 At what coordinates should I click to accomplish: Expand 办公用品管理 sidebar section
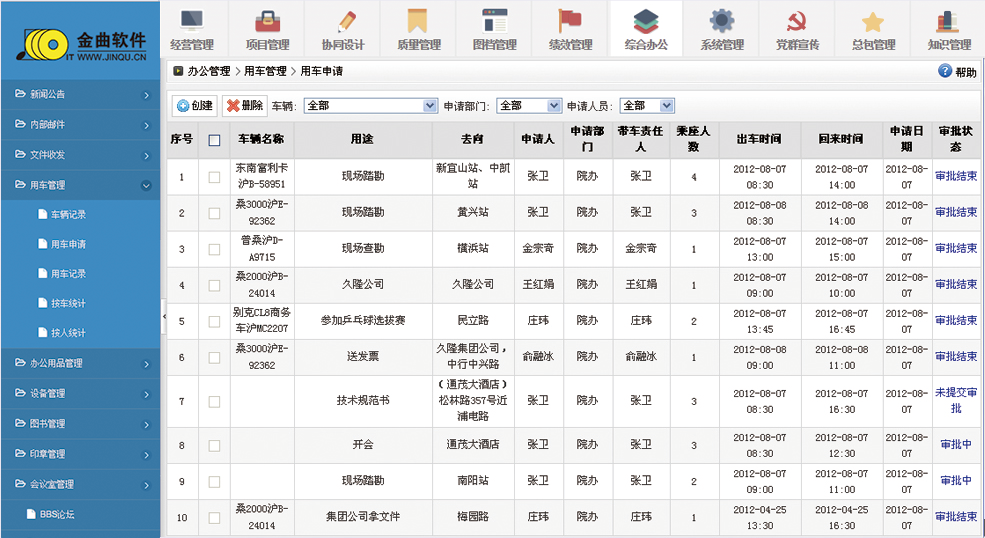[x=80, y=363]
